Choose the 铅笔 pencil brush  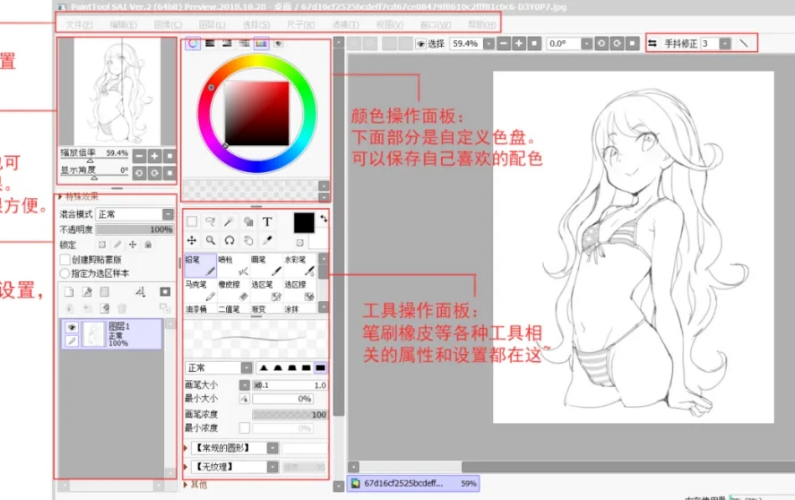(x=200, y=266)
